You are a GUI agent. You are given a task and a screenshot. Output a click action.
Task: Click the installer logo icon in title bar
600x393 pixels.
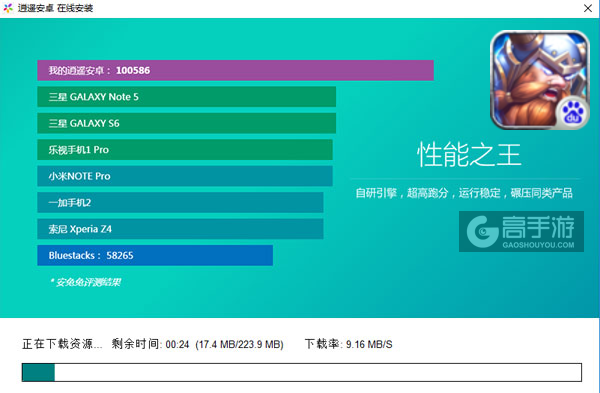pos(8,8)
